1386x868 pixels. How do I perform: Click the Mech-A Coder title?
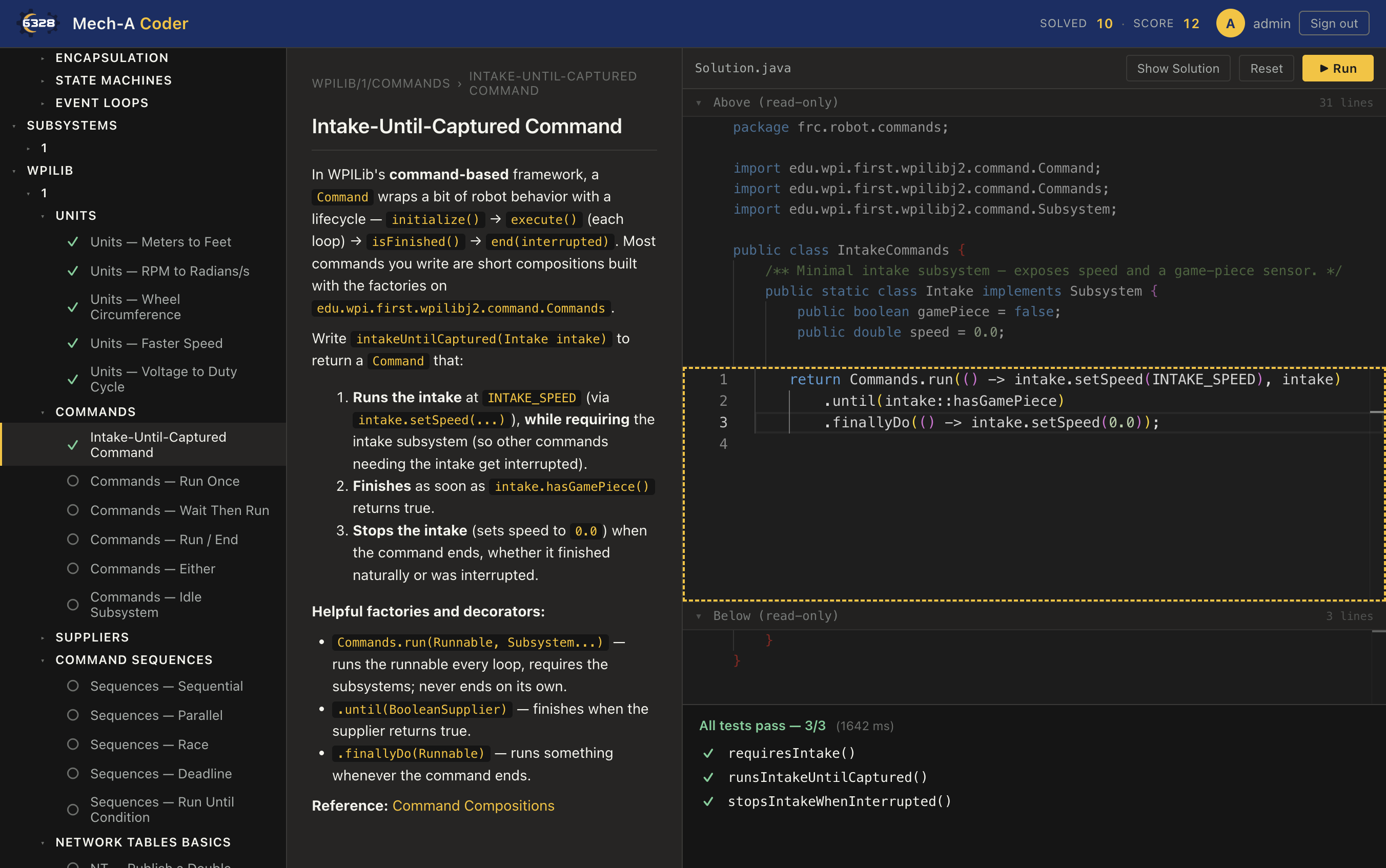point(130,24)
